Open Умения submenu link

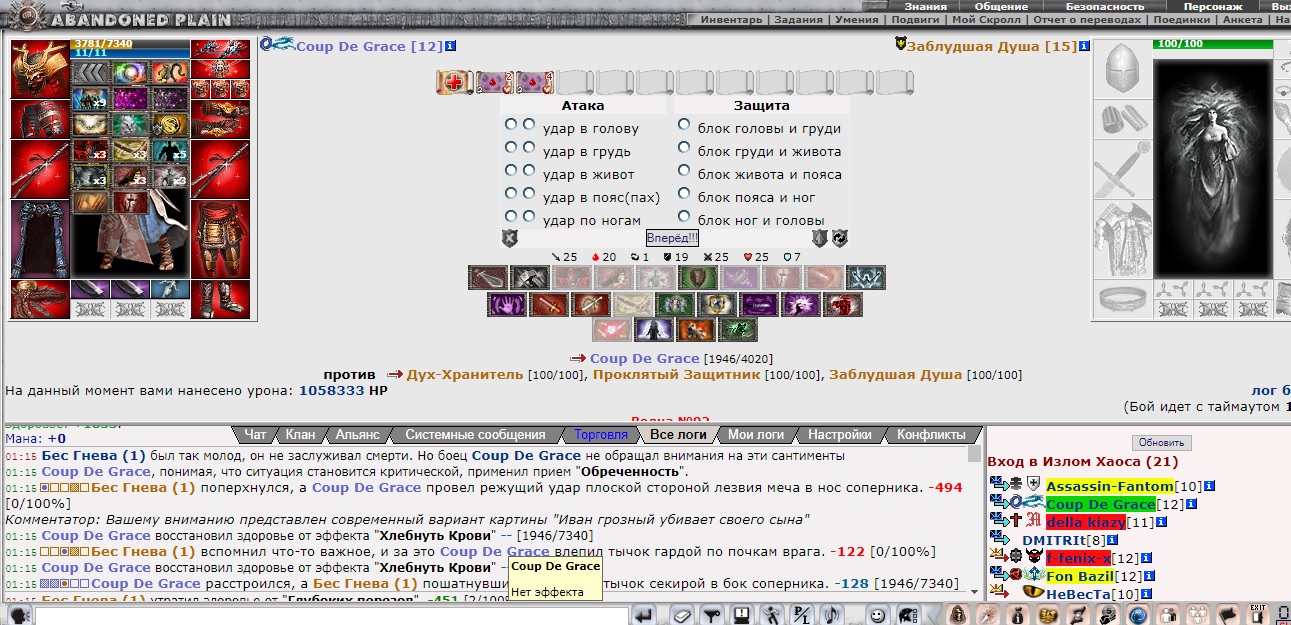855,19
